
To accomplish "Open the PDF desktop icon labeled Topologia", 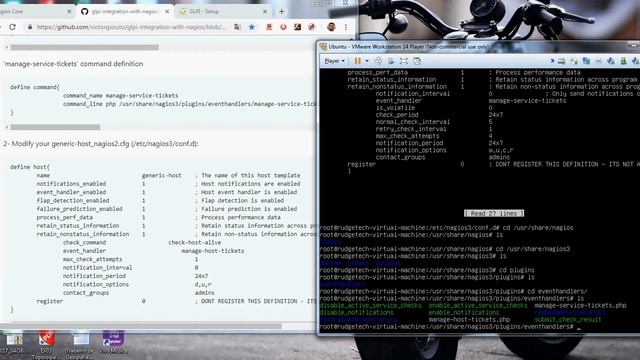I will coord(46,344).
